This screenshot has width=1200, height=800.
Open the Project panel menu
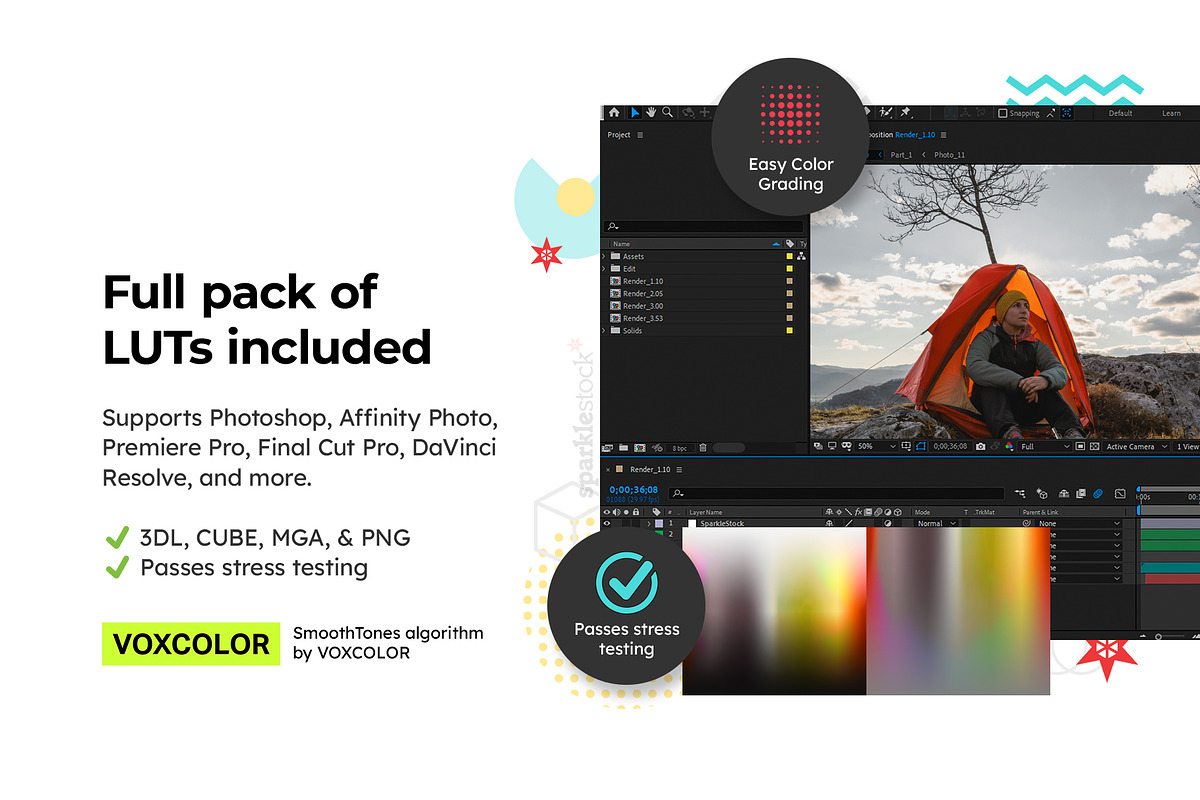pos(640,135)
